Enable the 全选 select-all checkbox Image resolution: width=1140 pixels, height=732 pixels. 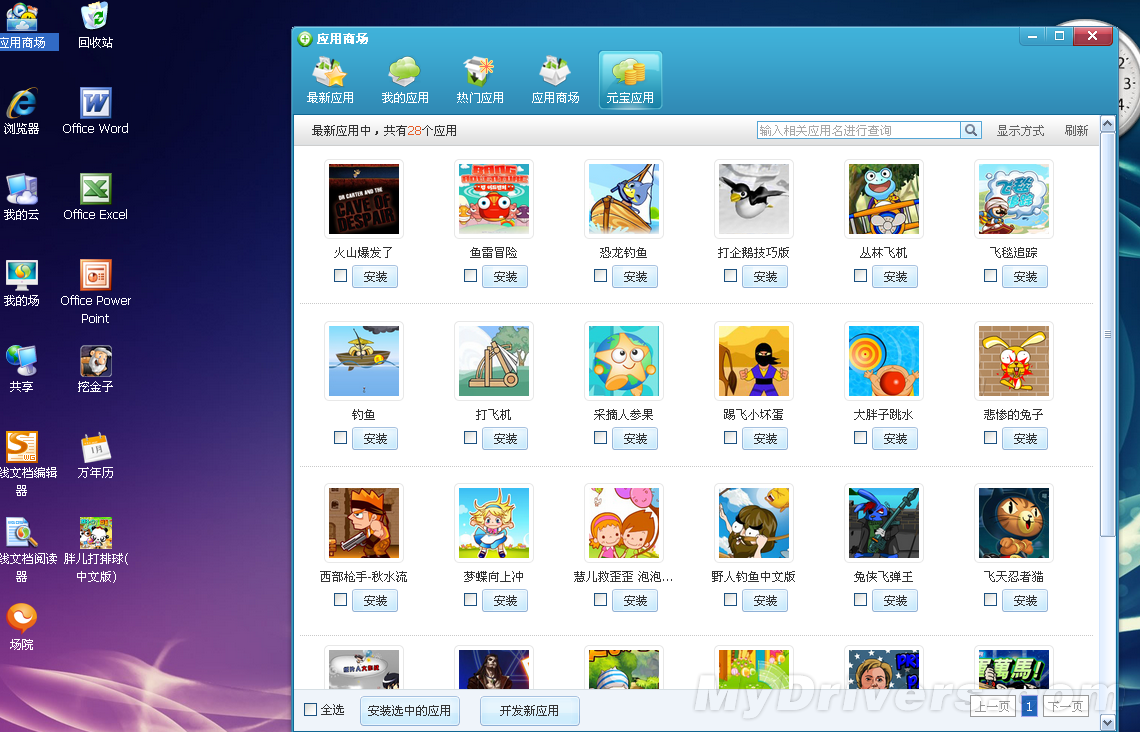310,709
